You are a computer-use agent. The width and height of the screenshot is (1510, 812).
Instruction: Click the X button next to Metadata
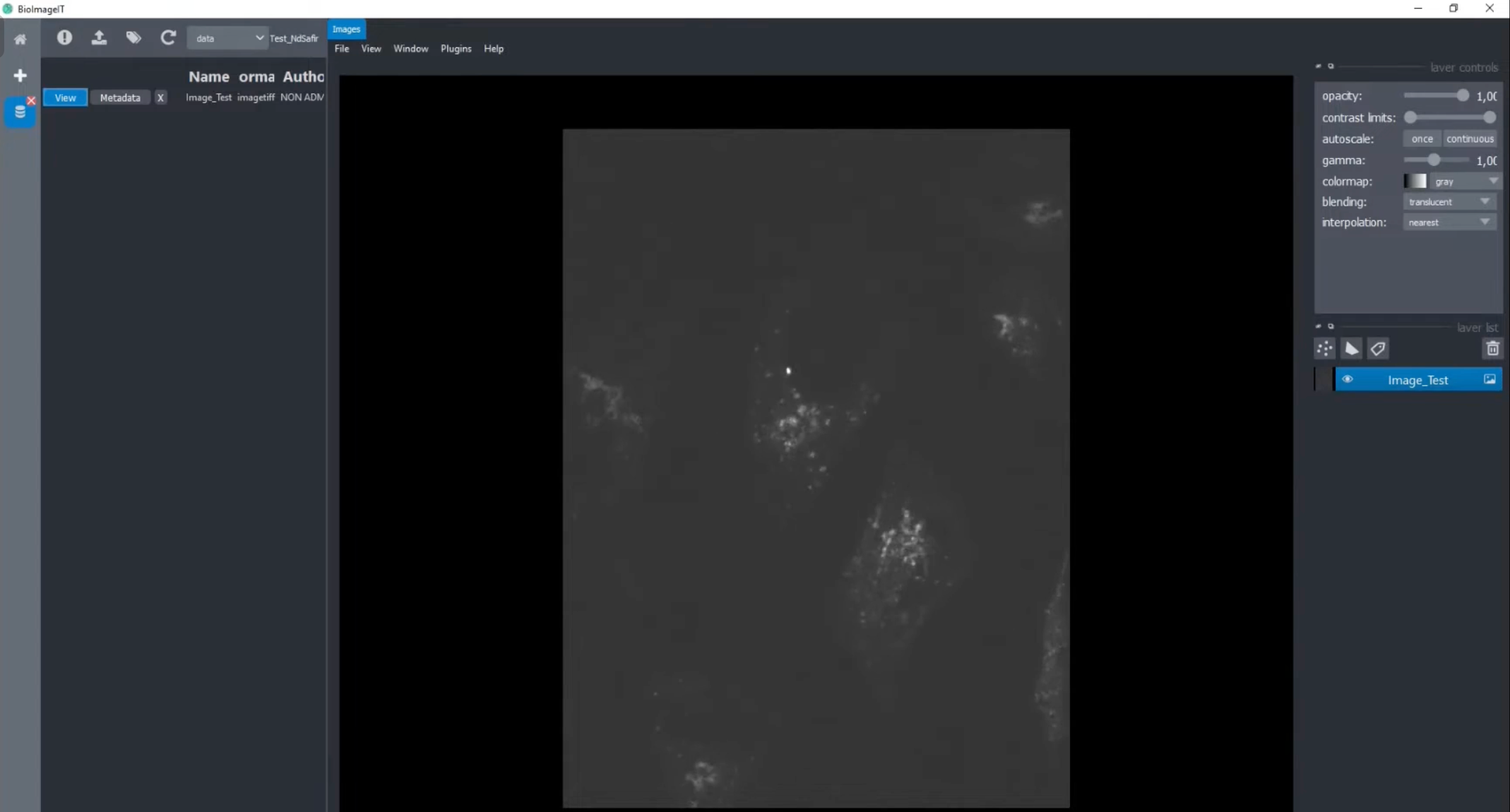pos(160,97)
